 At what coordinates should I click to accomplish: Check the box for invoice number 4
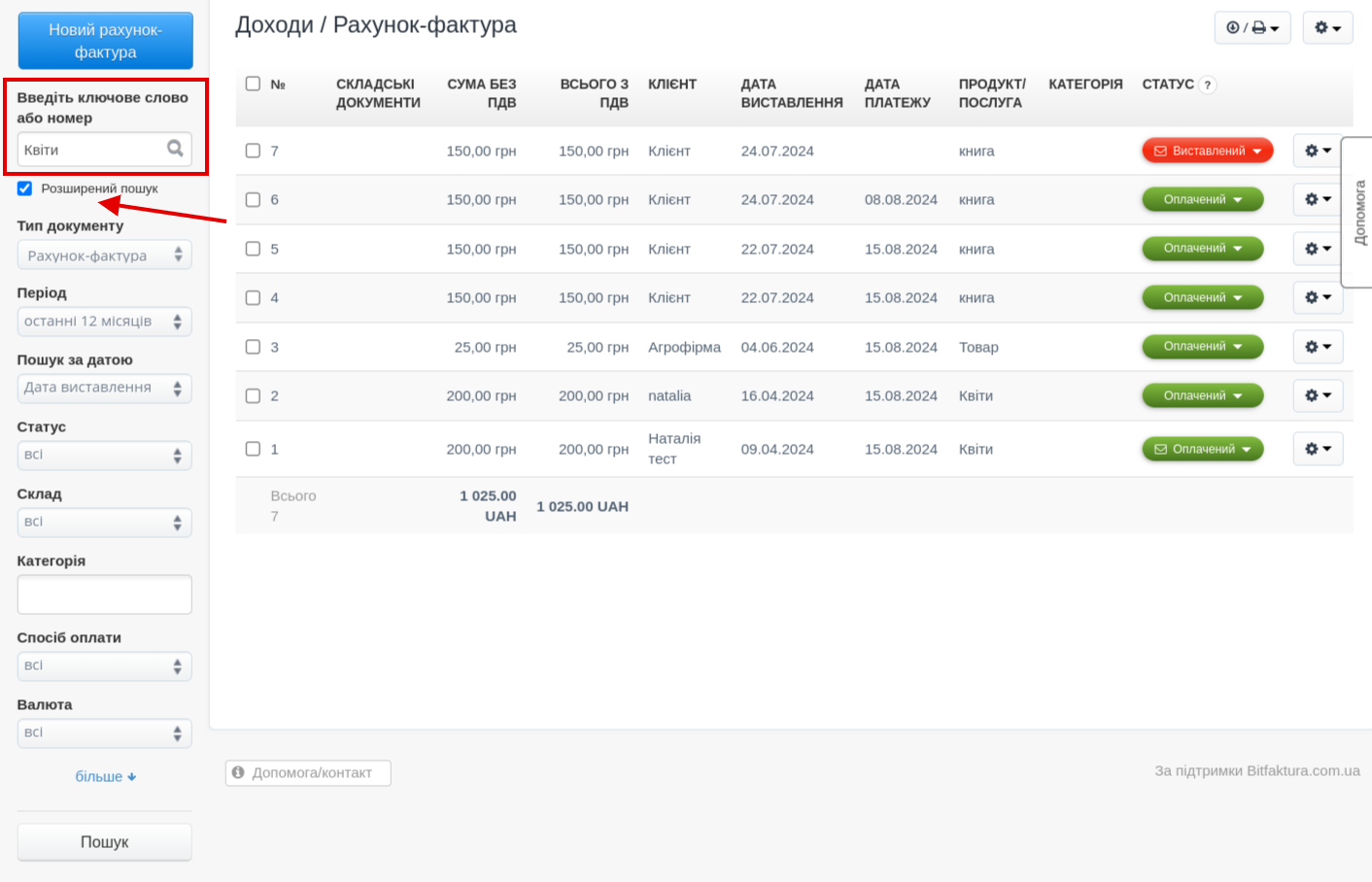pyautogui.click(x=253, y=298)
